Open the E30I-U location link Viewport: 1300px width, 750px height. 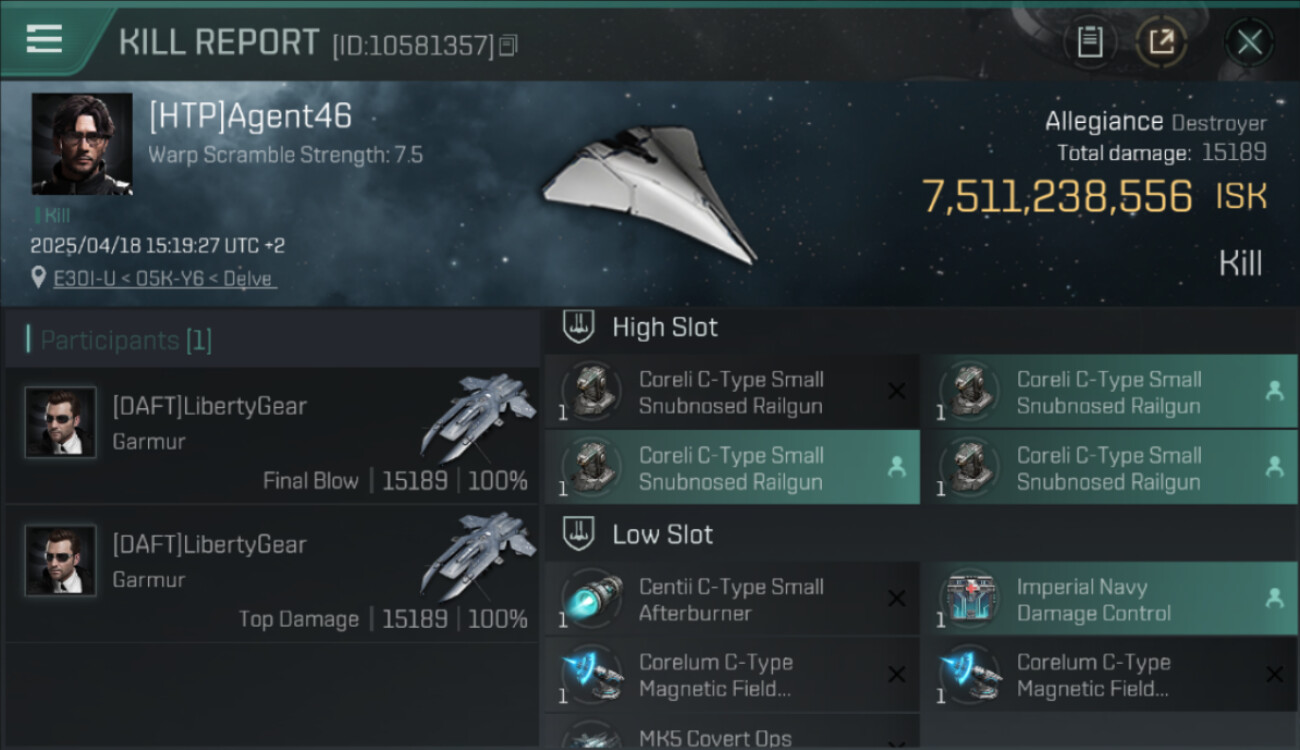pyautogui.click(x=164, y=279)
